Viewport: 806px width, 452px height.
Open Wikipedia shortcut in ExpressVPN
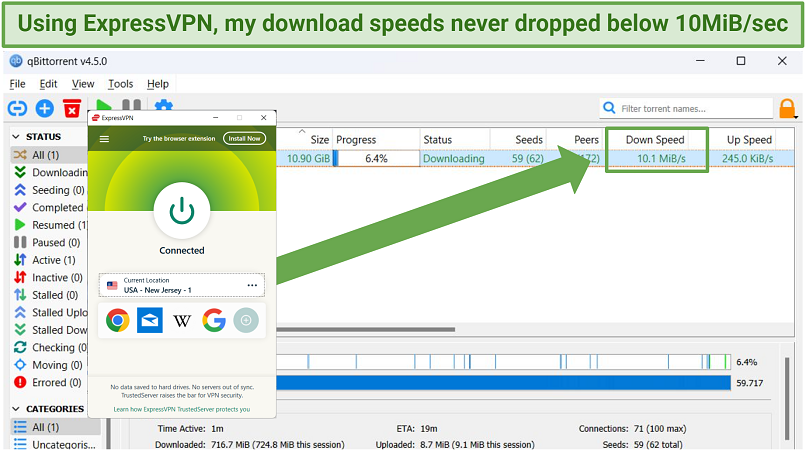[x=182, y=321]
